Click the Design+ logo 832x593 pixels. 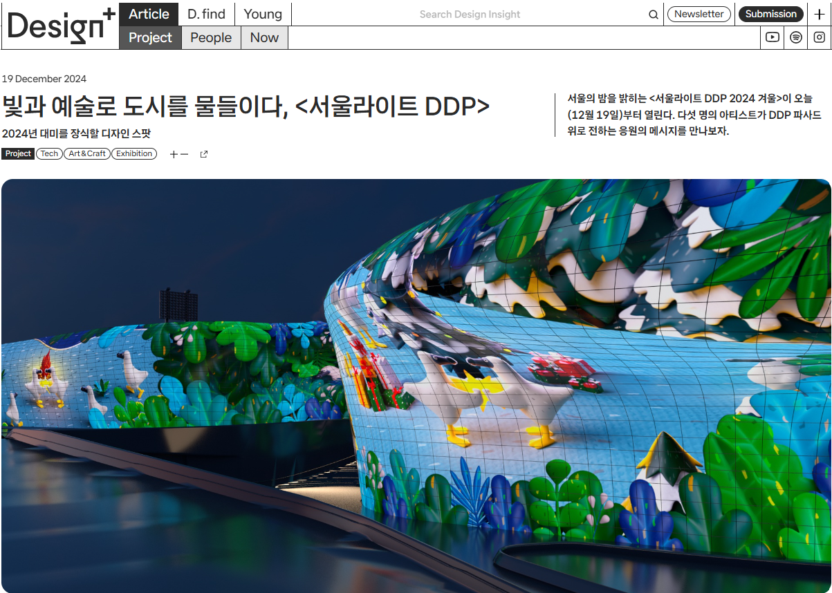pos(59,25)
